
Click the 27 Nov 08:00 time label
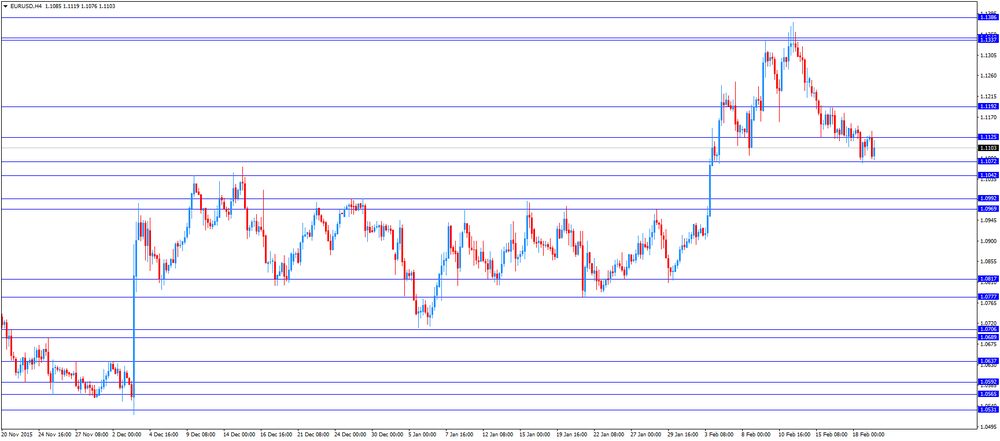(x=92, y=434)
